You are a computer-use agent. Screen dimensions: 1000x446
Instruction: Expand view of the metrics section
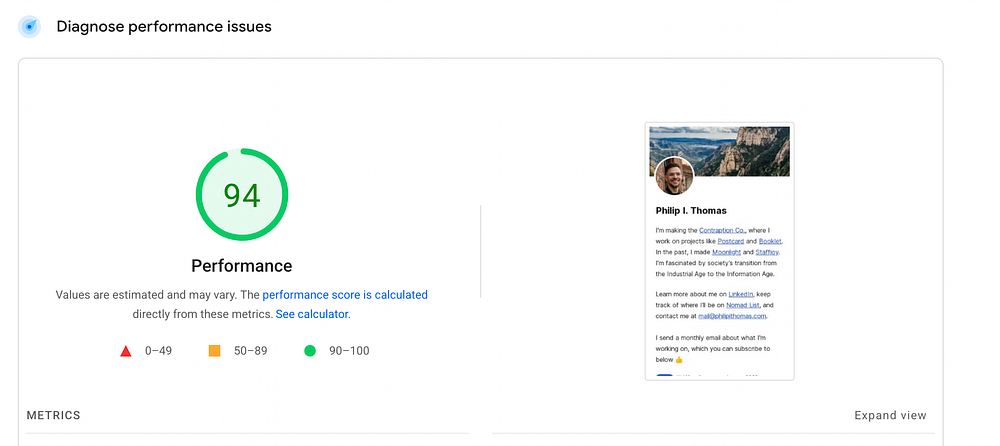890,415
